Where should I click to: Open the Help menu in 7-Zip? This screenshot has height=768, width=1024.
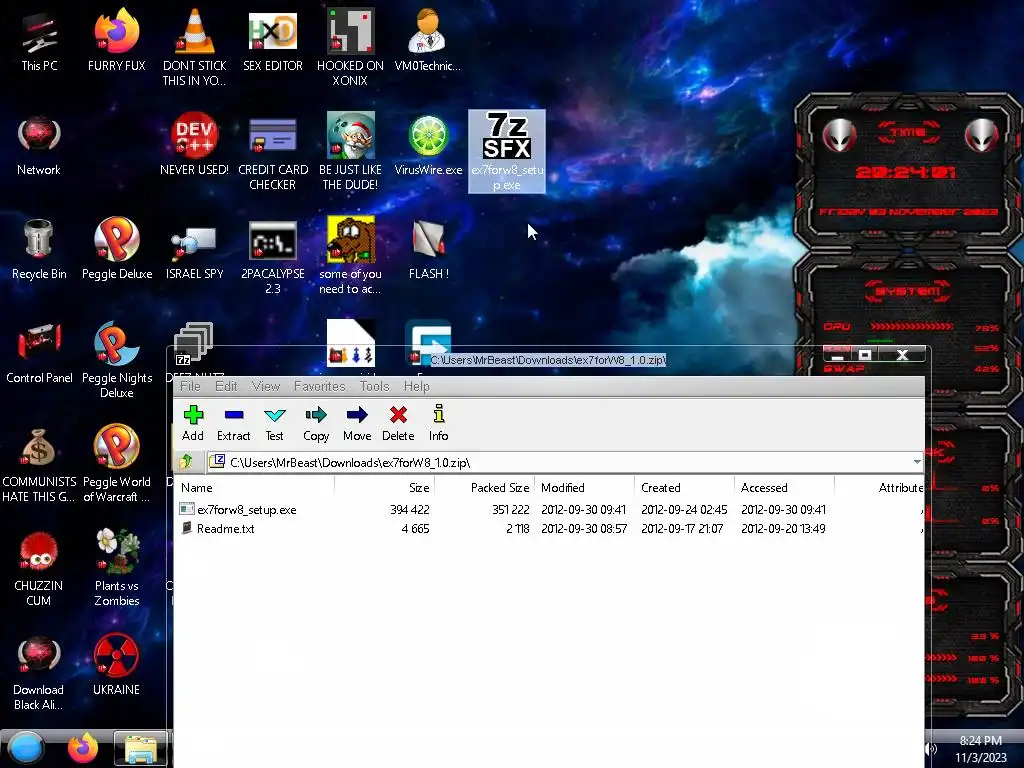click(x=416, y=386)
